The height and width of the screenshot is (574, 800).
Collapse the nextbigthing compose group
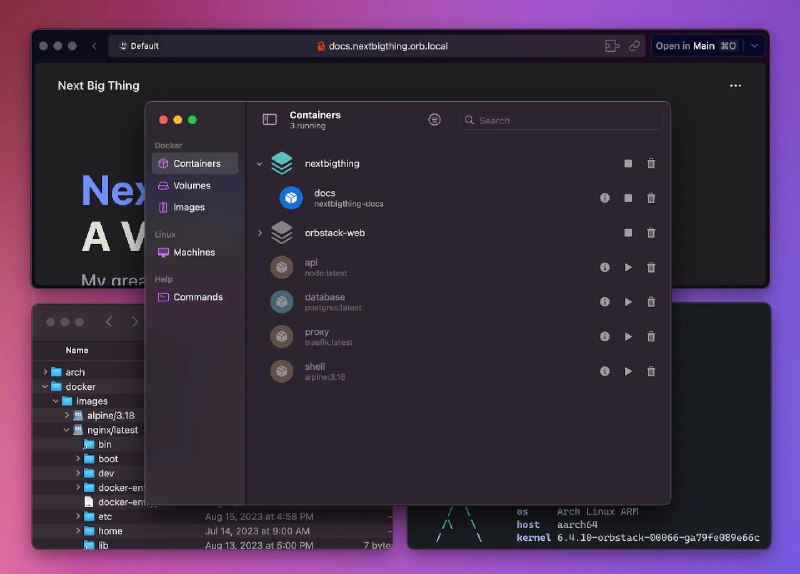259,164
